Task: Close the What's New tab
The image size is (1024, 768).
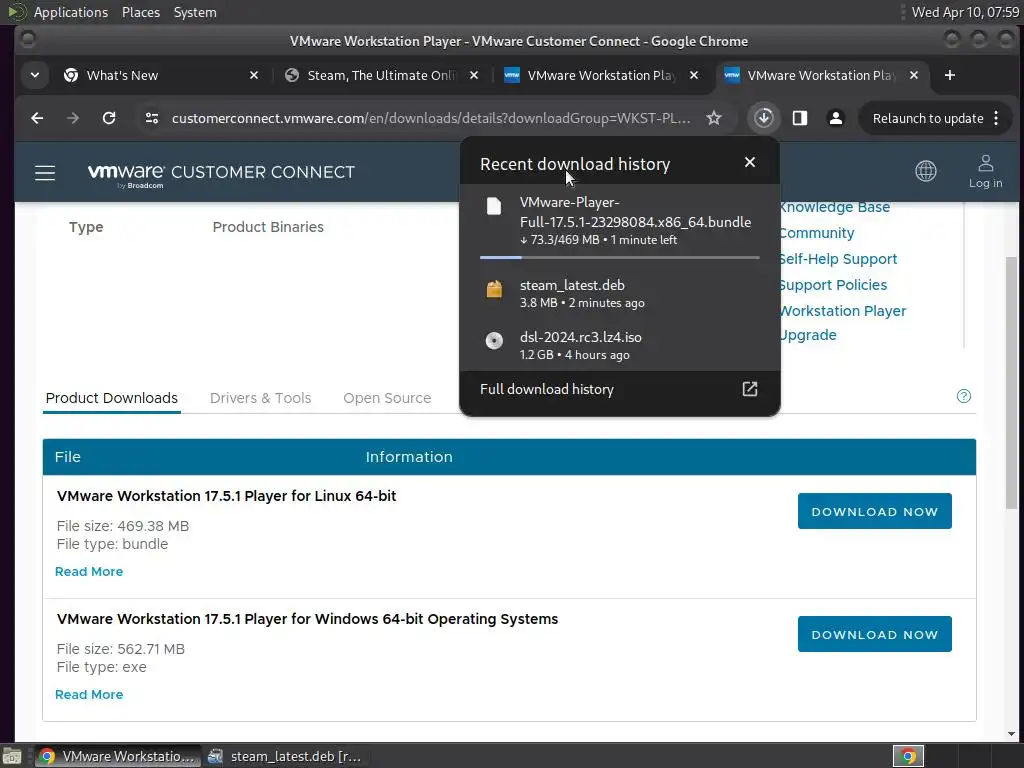Action: coord(254,75)
